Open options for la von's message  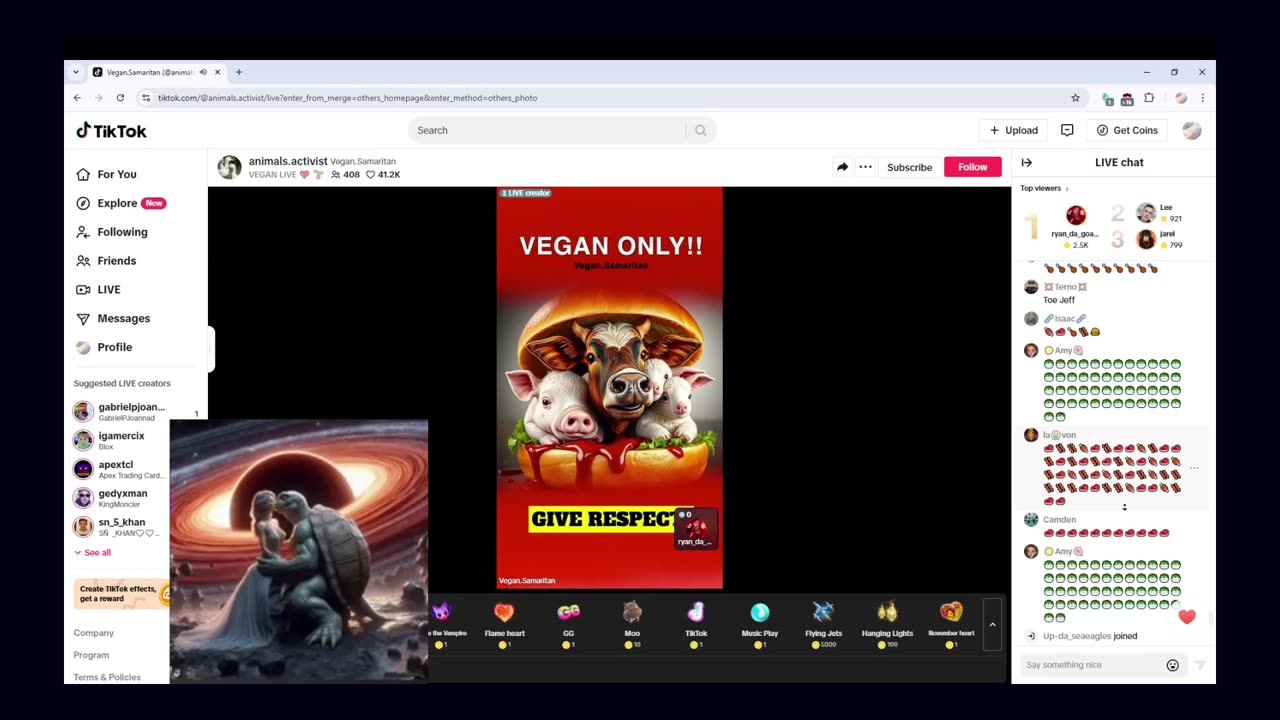[x=1194, y=468]
